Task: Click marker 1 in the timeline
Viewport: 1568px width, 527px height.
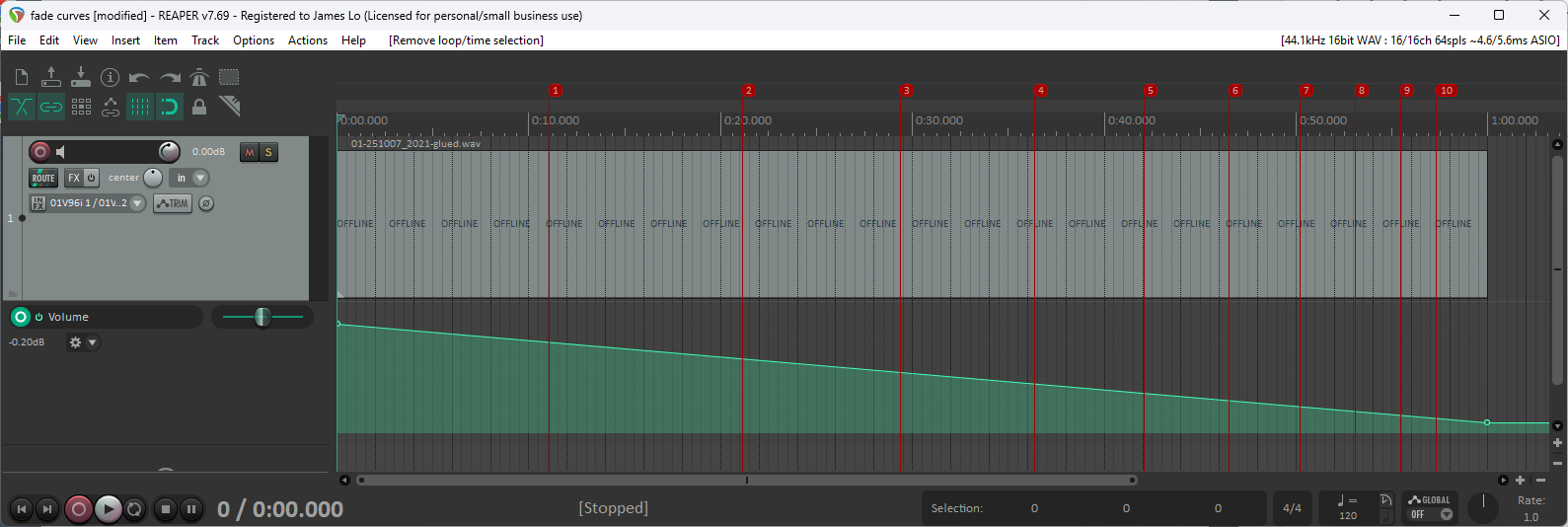Action: [555, 90]
